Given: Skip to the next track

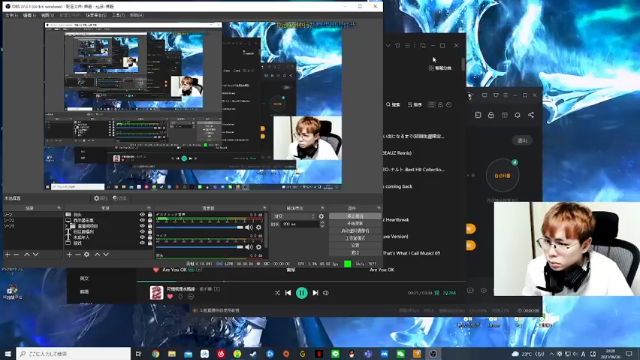Looking at the screenshot, I should (315, 293).
